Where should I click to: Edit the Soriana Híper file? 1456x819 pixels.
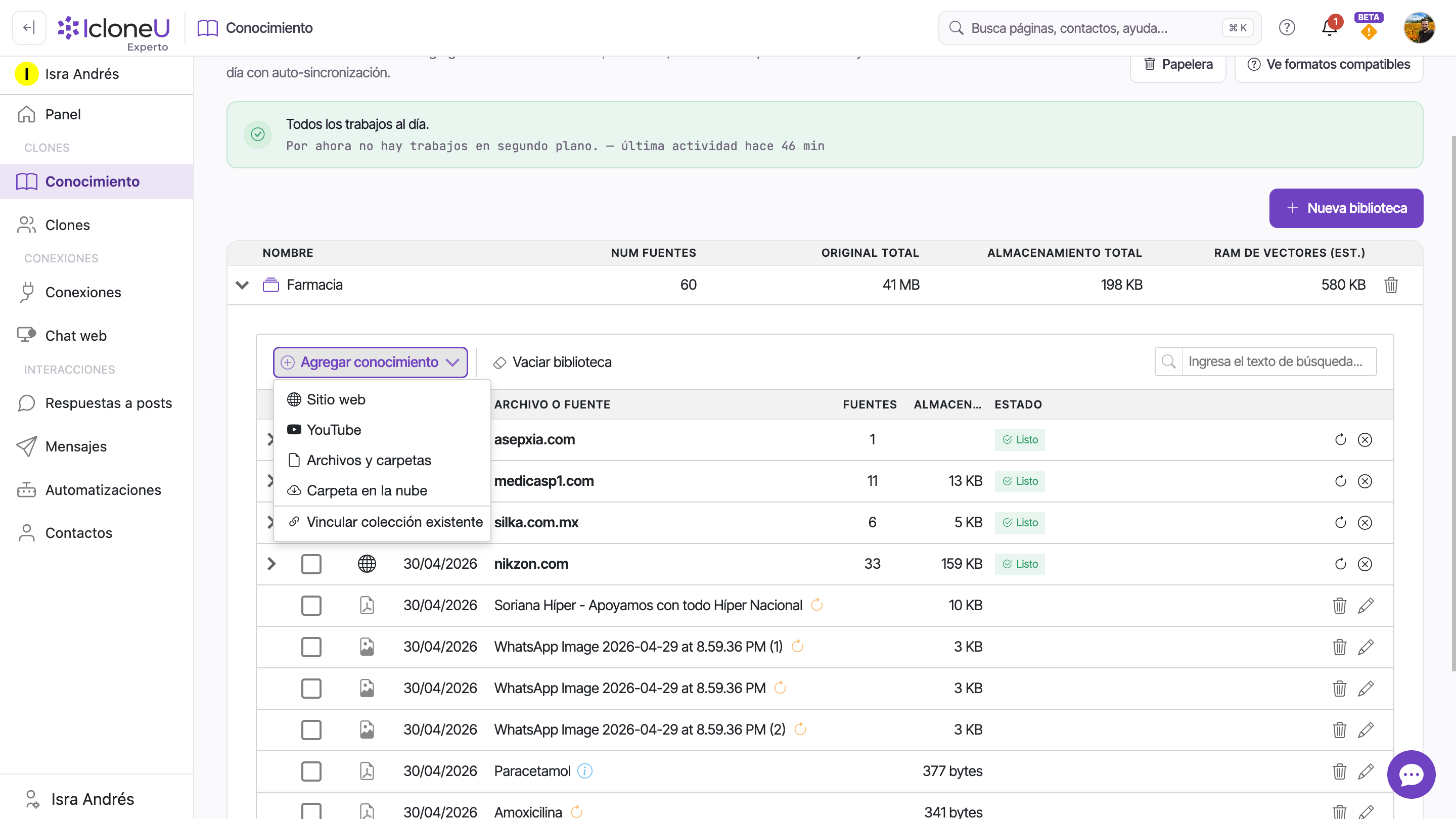[x=1366, y=605]
